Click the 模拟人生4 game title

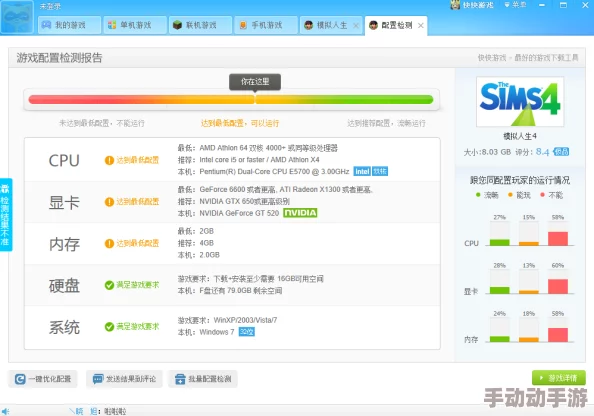pos(520,136)
